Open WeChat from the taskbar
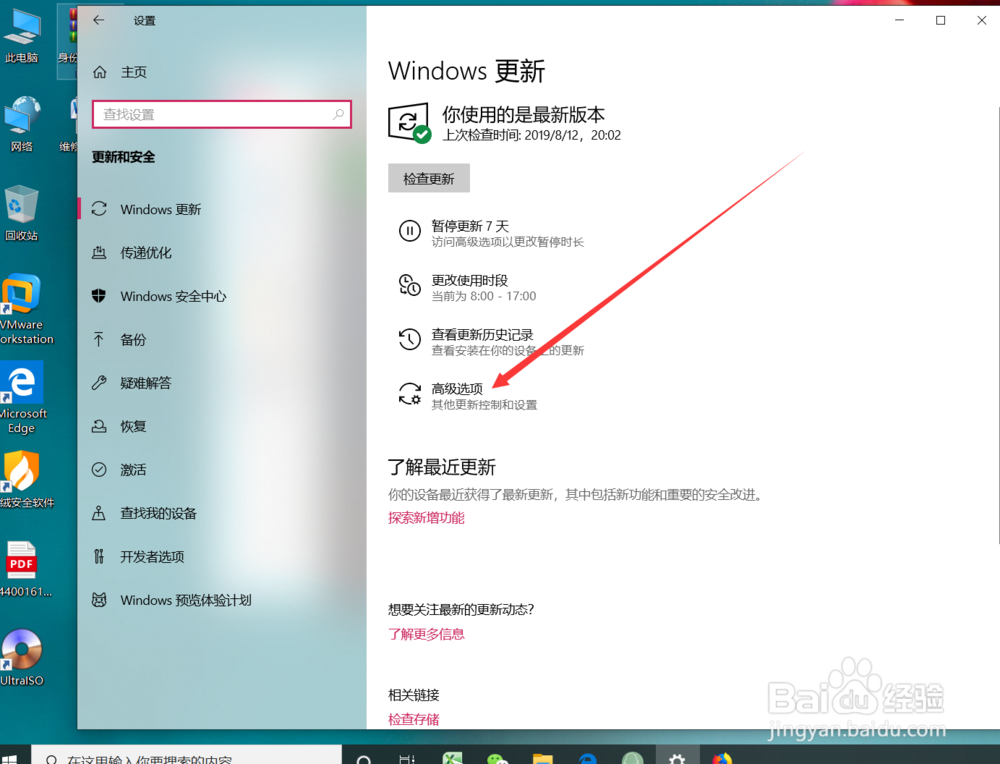The height and width of the screenshot is (764, 1000). tap(497, 757)
